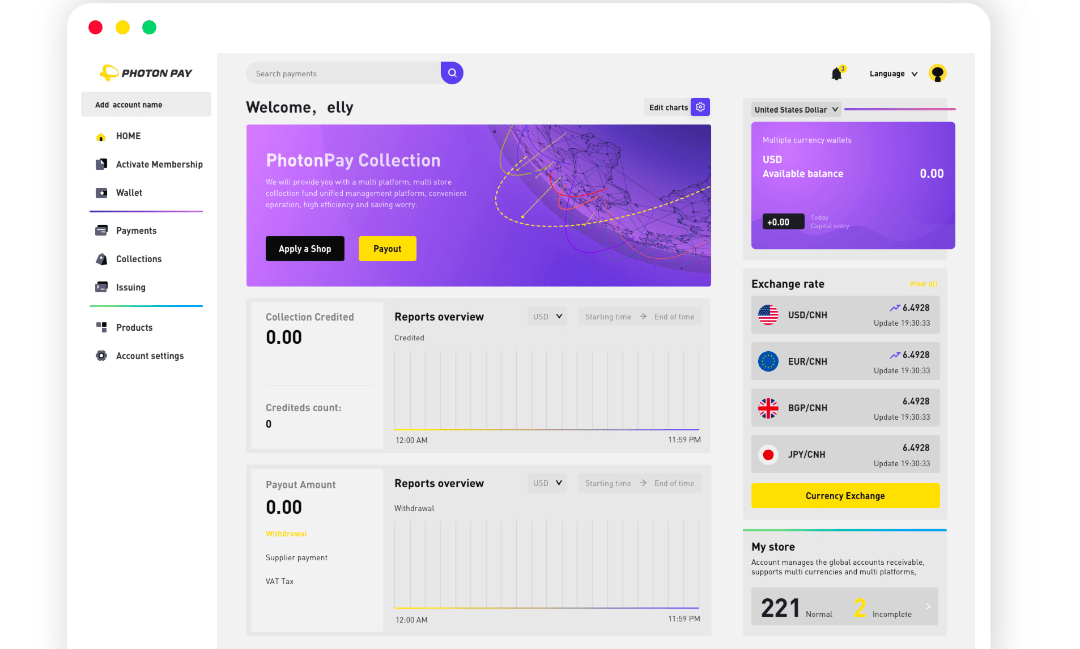Viewport: 1080px width, 649px height.
Task: Click the yellow Payout button
Action: [x=387, y=249]
